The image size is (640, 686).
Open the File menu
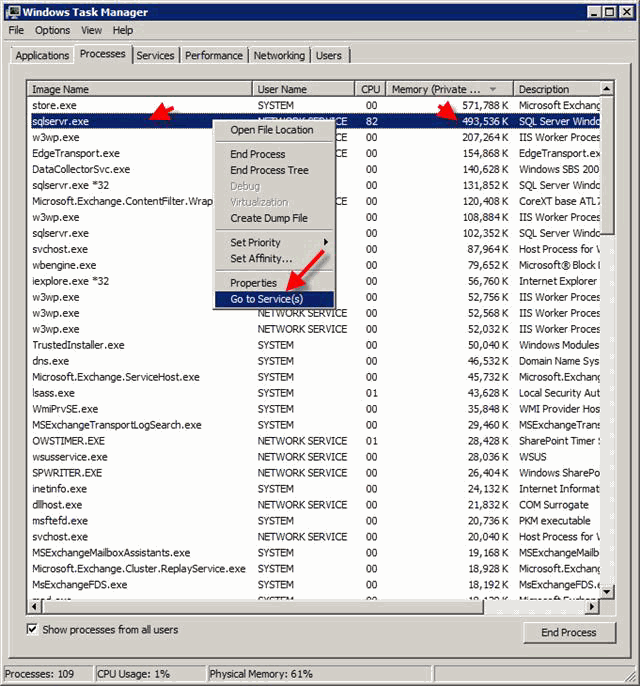click(16, 30)
